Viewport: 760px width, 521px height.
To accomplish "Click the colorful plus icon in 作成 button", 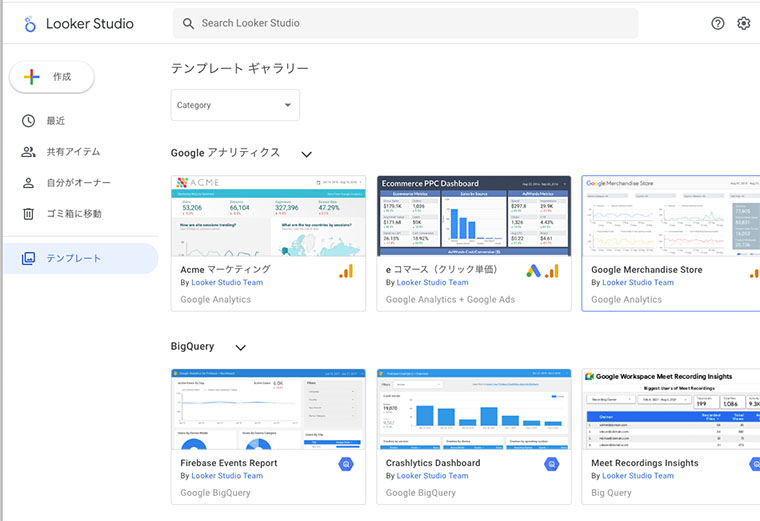I will [x=32, y=77].
